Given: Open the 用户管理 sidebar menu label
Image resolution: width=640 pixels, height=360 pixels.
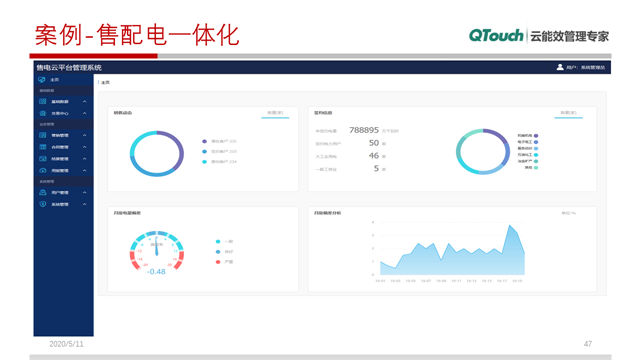Looking at the screenshot, I should click(x=60, y=192).
